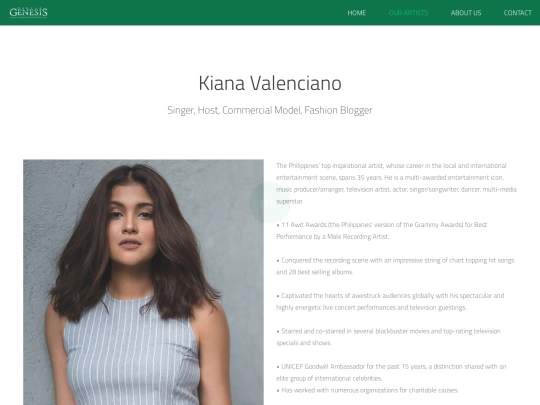Click the UNICEF Goodwill Ambassador bullet
Screen dimensions: 540x405
point(391,372)
